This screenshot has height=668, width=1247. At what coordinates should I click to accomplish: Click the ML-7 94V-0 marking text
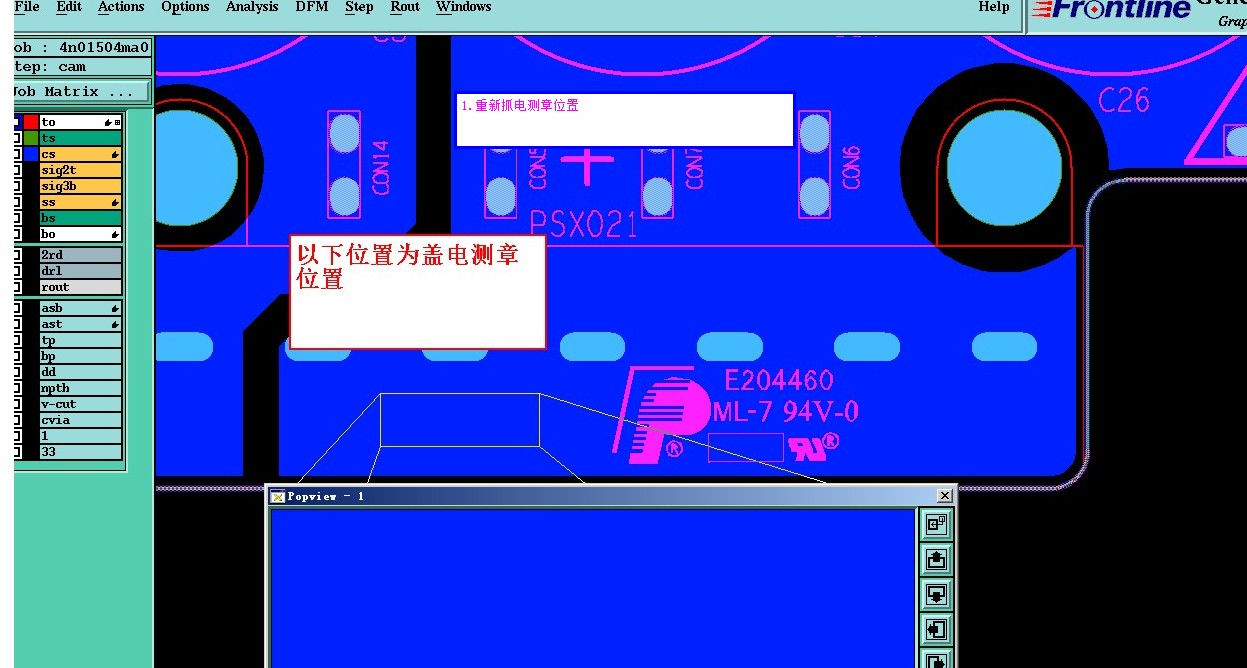coord(786,411)
